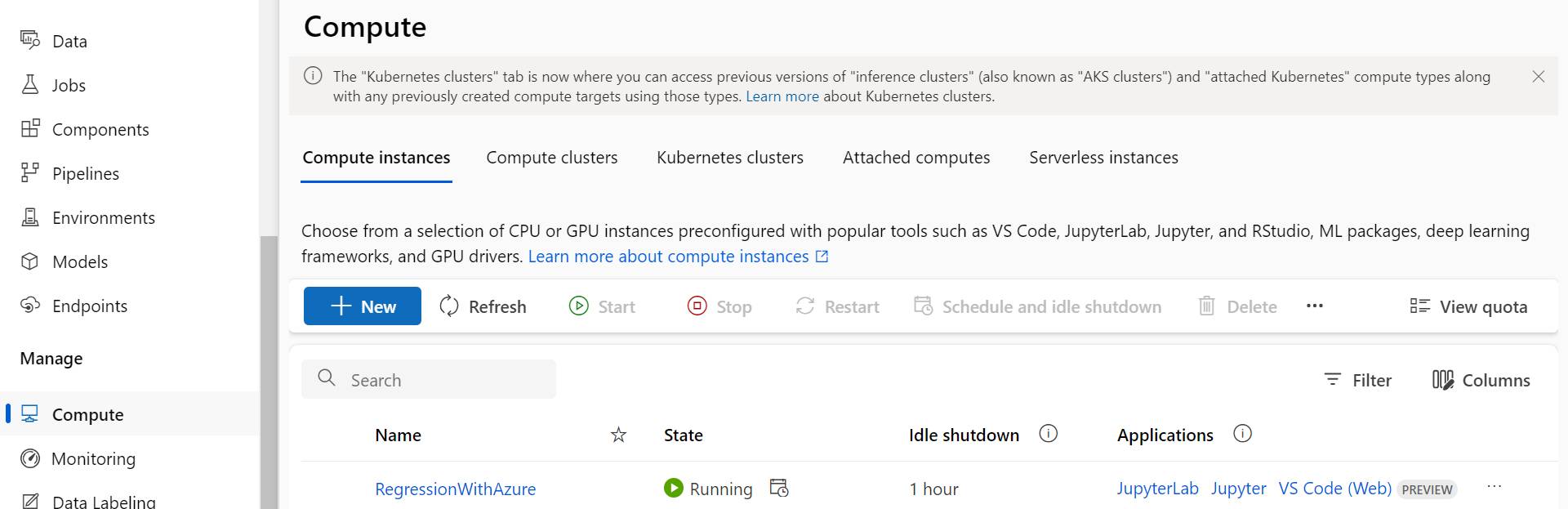1568x509 pixels.
Task: Sort by the Name column header
Action: 398,435
